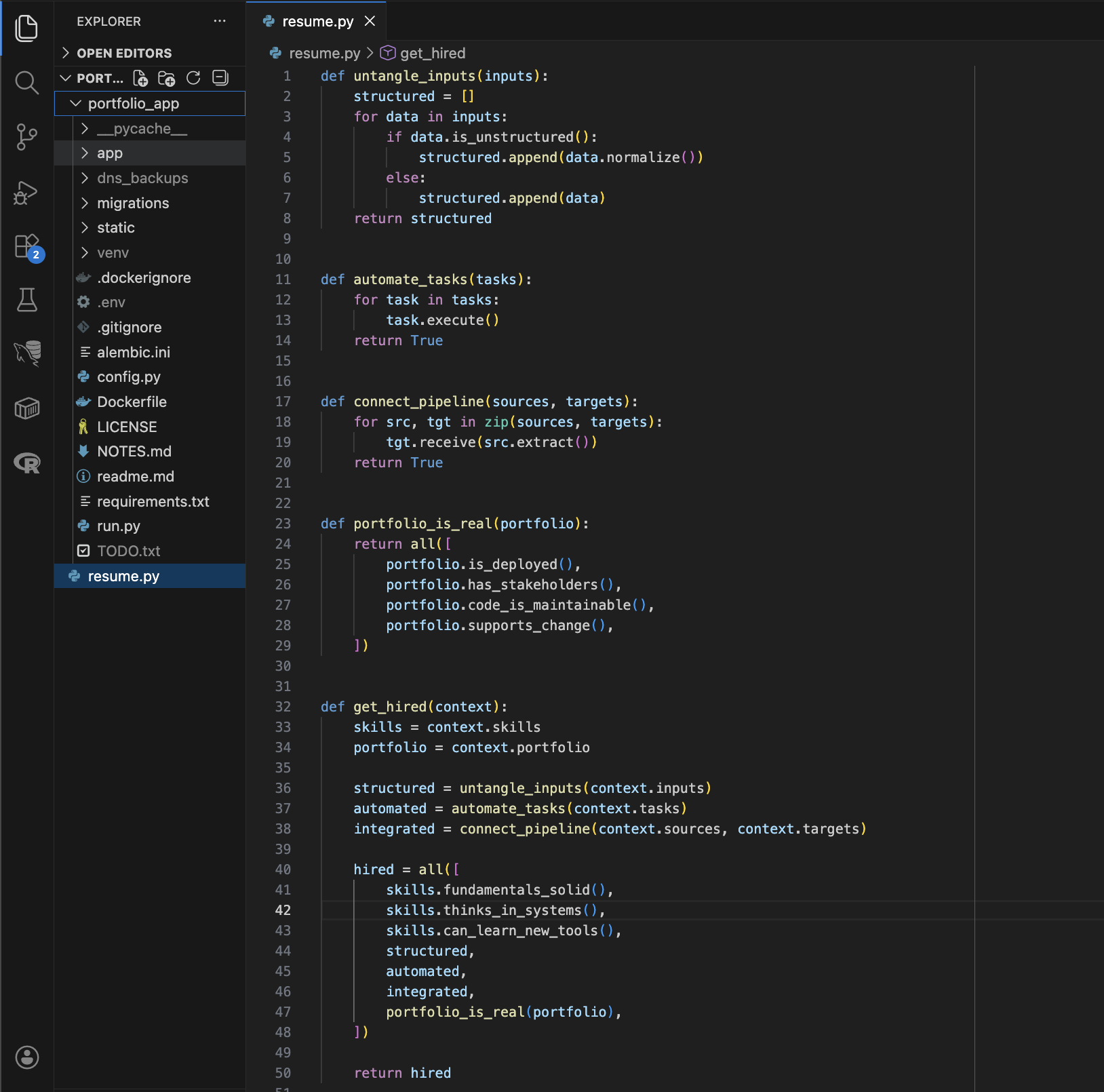Expand the OPEN EDITORS section
Viewport: 1104px width, 1092px height.
[x=124, y=53]
